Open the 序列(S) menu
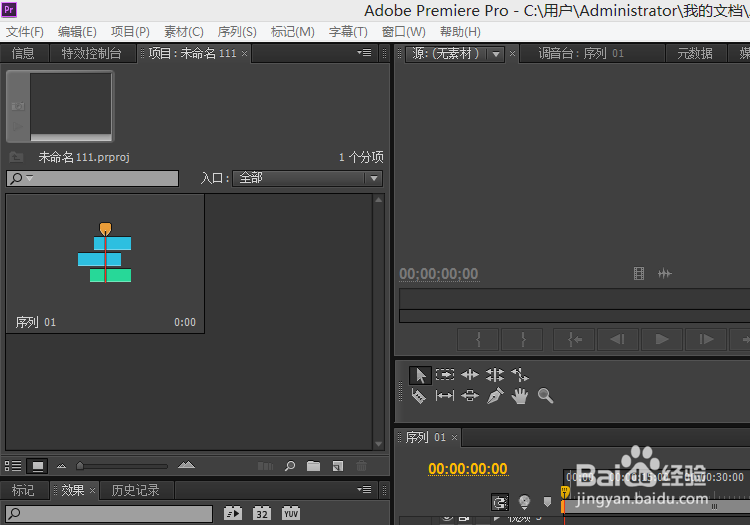 237,32
